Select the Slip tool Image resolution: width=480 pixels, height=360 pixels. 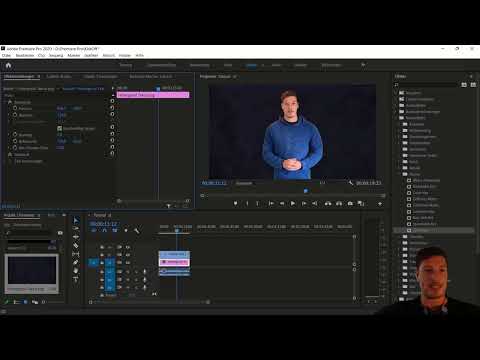pos(76,254)
